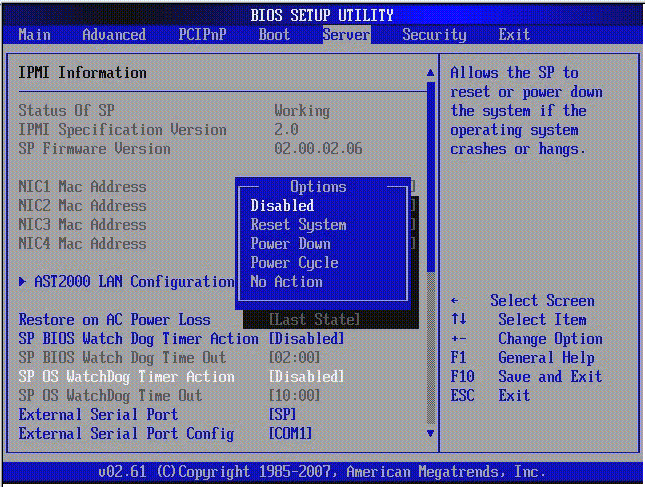Open the Last State value

click(x=315, y=320)
